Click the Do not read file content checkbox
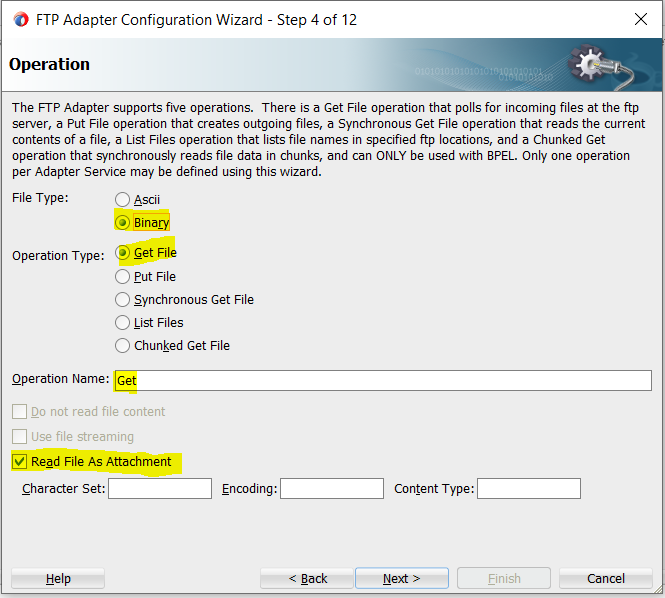The image size is (665, 598). click(x=19, y=411)
